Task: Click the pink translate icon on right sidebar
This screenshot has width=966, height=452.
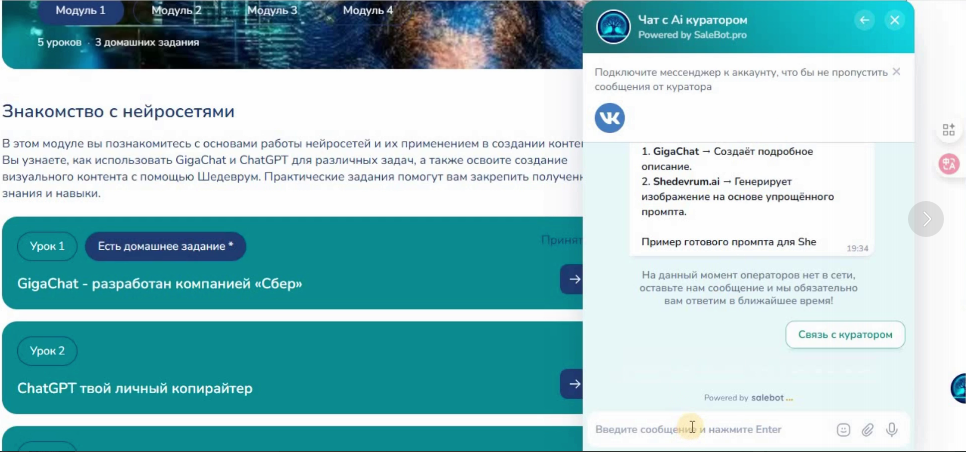Action: click(x=949, y=164)
